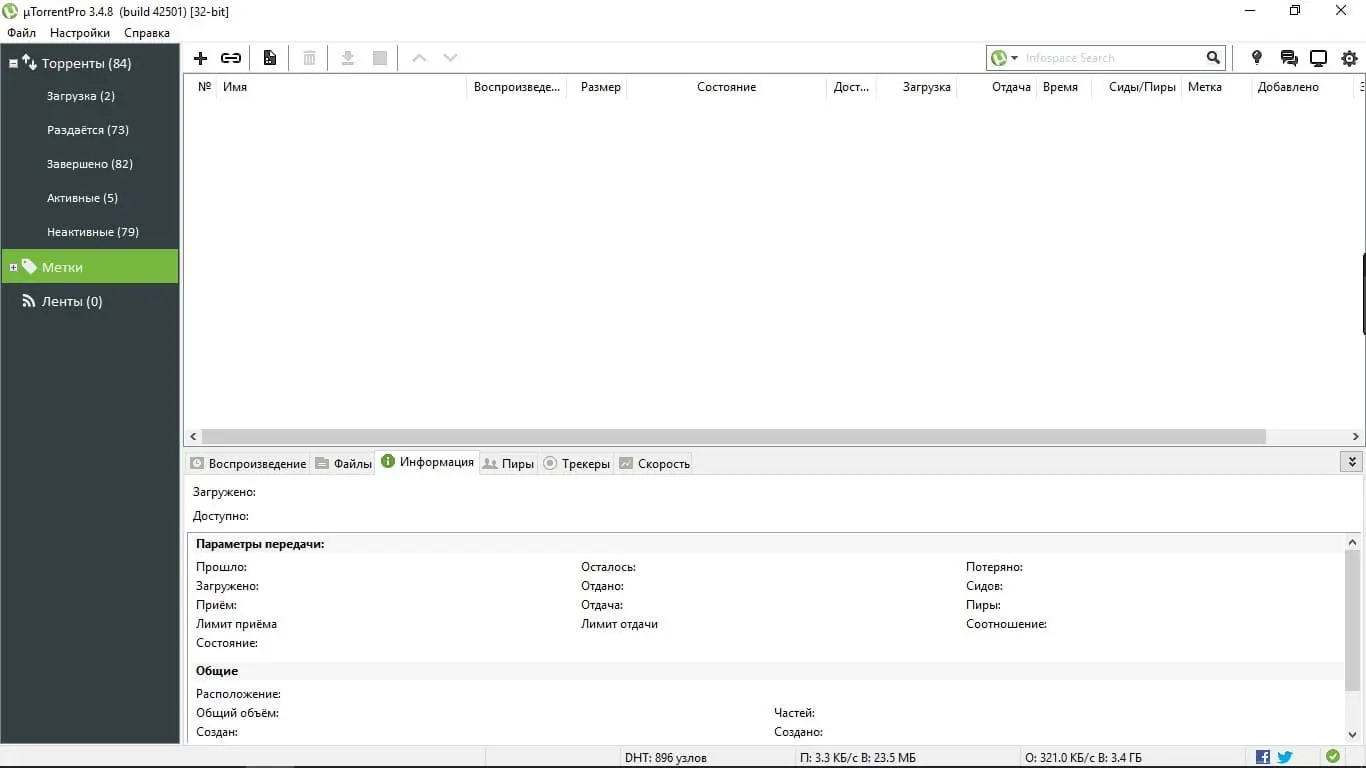
Task: Click the Stop Torrent square icon
Action: point(379,57)
